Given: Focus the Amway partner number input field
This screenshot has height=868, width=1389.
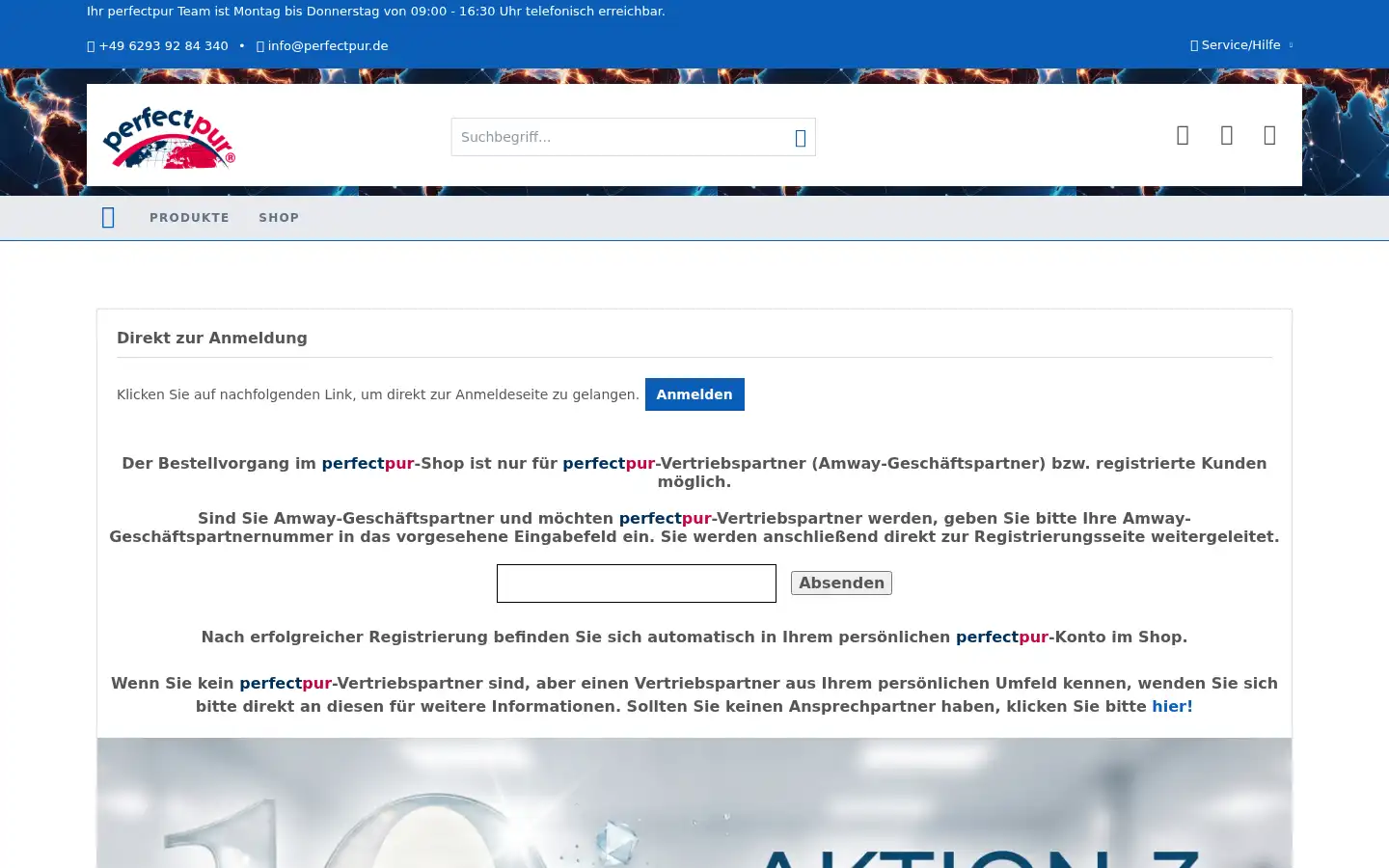Looking at the screenshot, I should (637, 583).
